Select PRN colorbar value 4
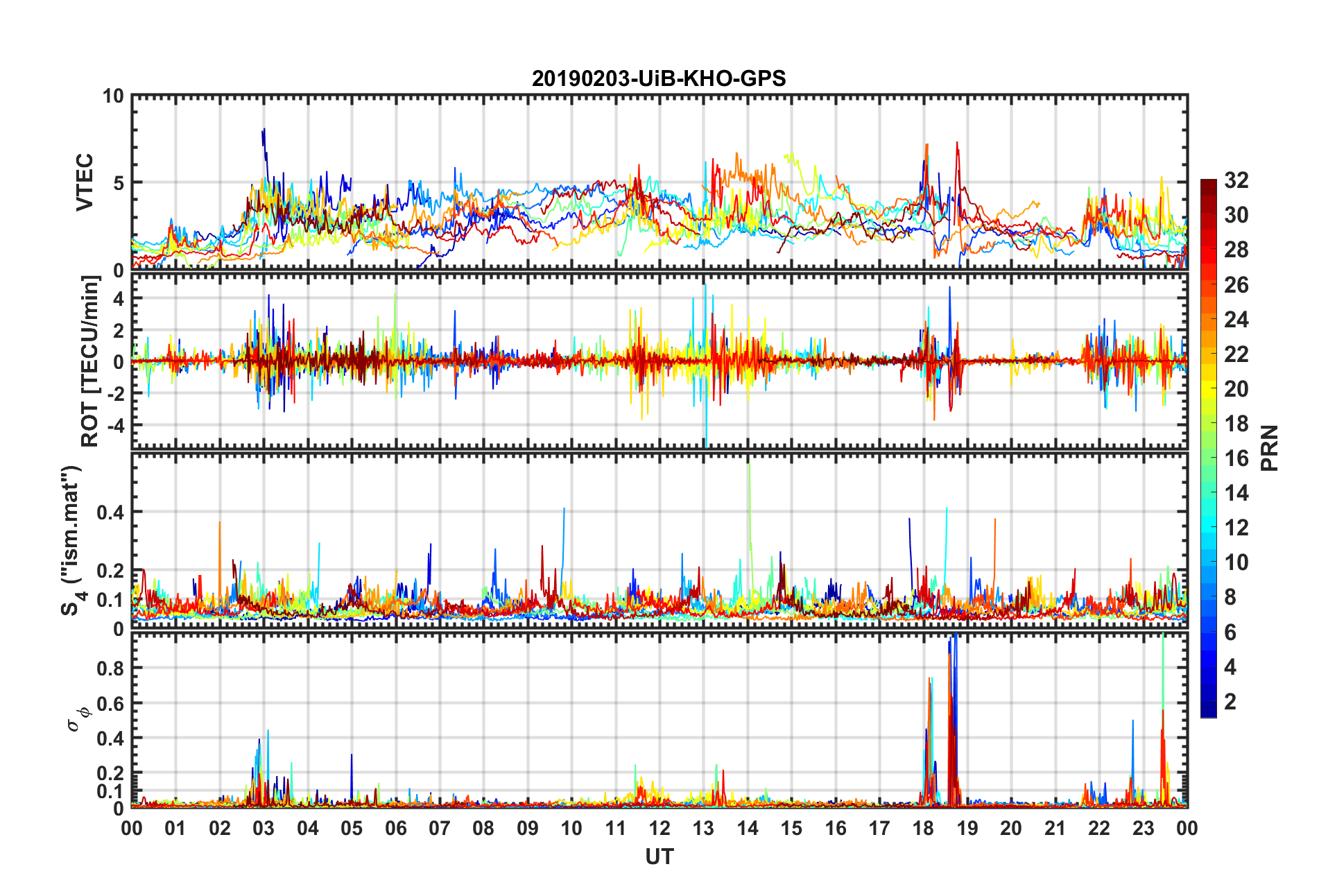 pos(1230,666)
